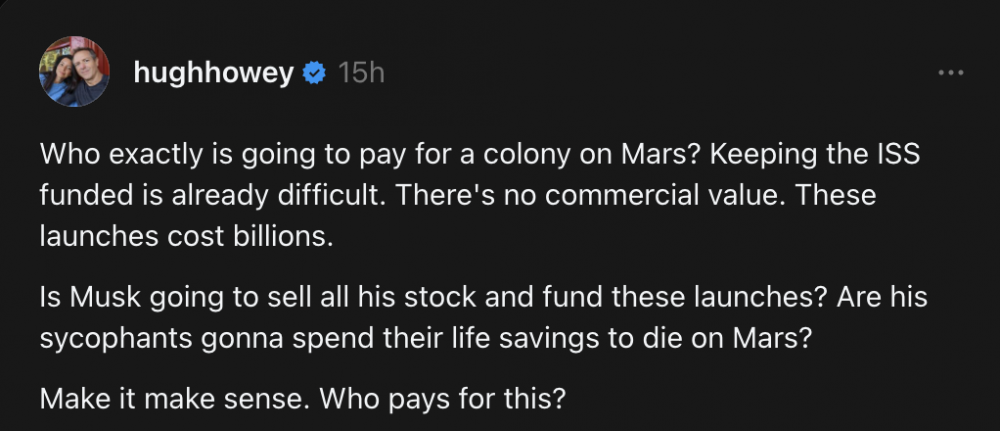Open hughhowey's profile picture
The height and width of the screenshot is (431, 1000).
point(73,73)
